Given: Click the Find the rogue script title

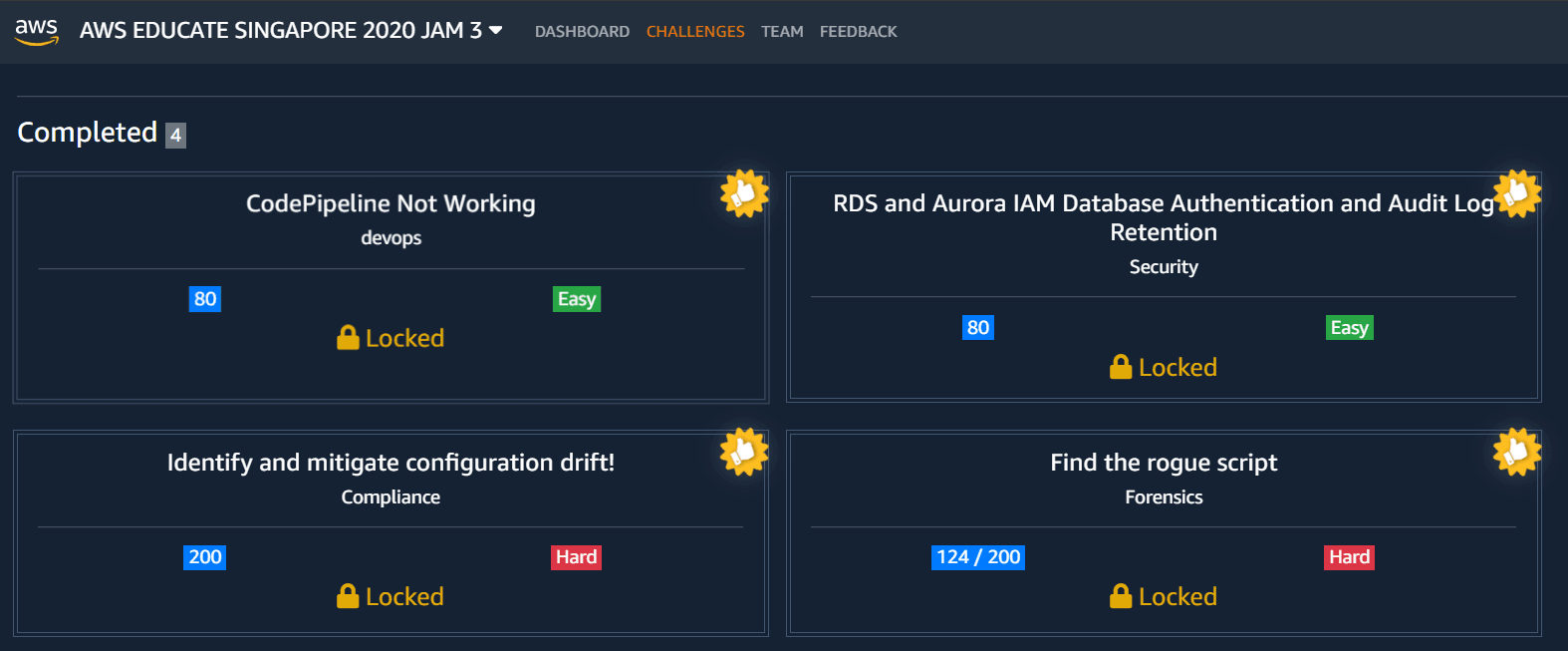Looking at the screenshot, I should pyautogui.click(x=1164, y=463).
